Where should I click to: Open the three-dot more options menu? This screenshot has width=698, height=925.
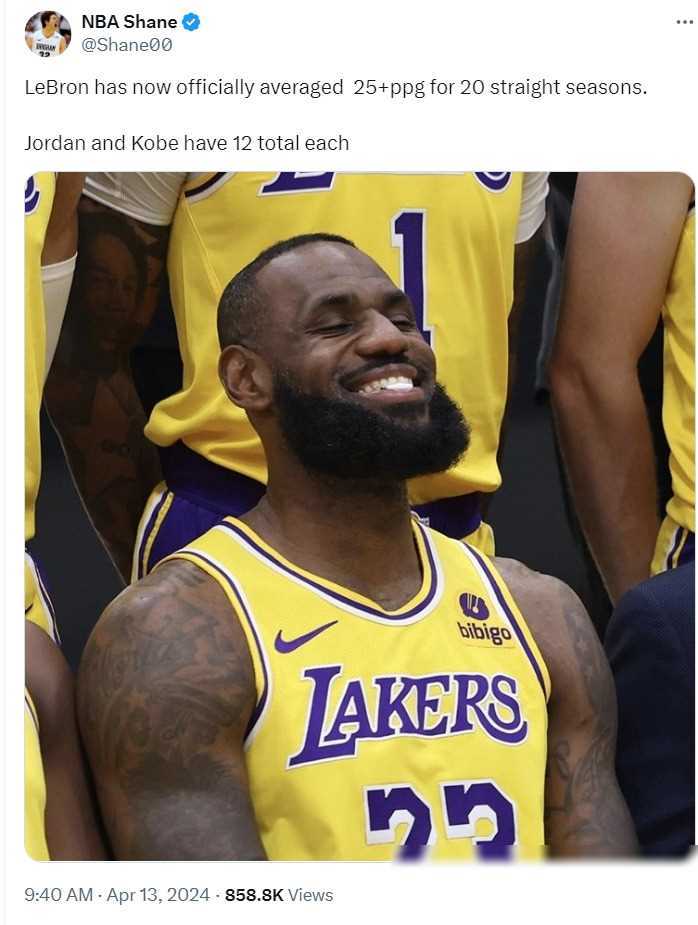684,22
